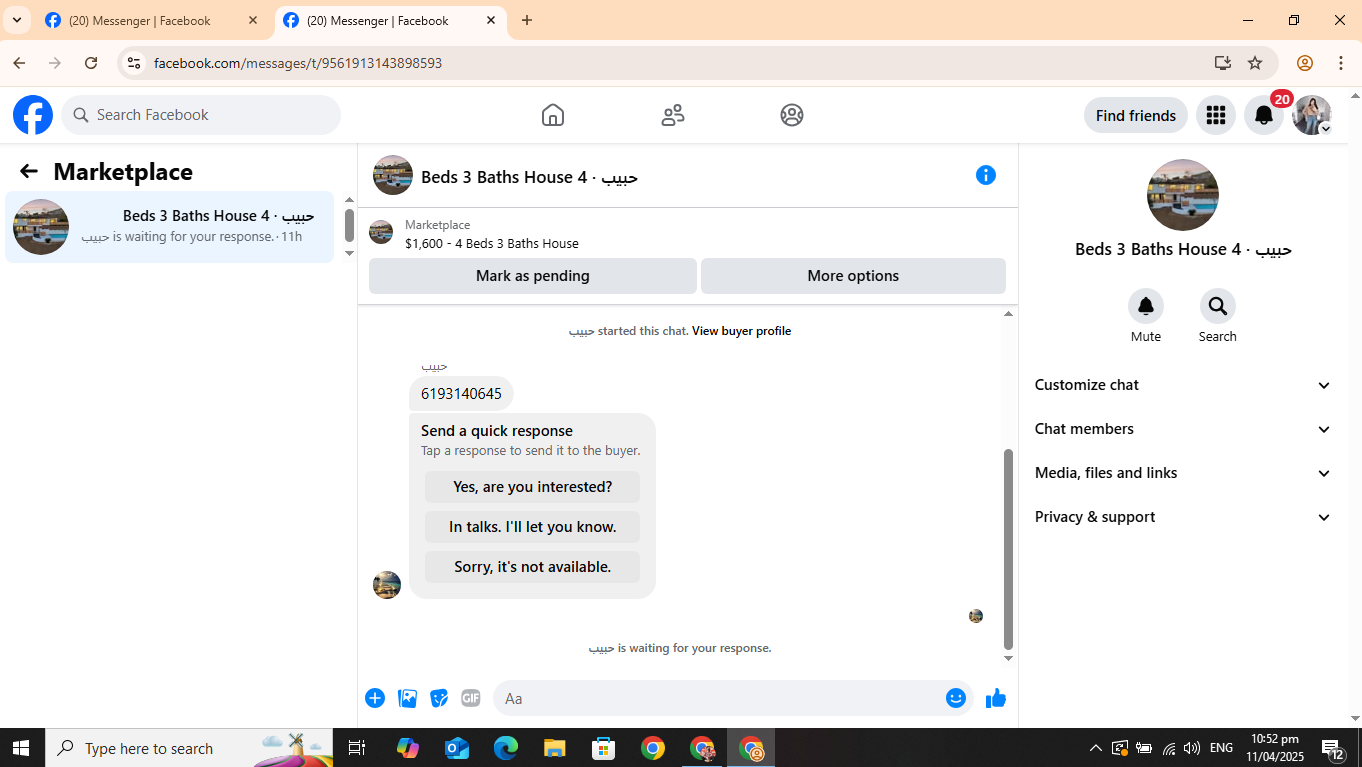This screenshot has height=767, width=1362.
Task: Open more actions plus icon in composer
Action: [375, 698]
